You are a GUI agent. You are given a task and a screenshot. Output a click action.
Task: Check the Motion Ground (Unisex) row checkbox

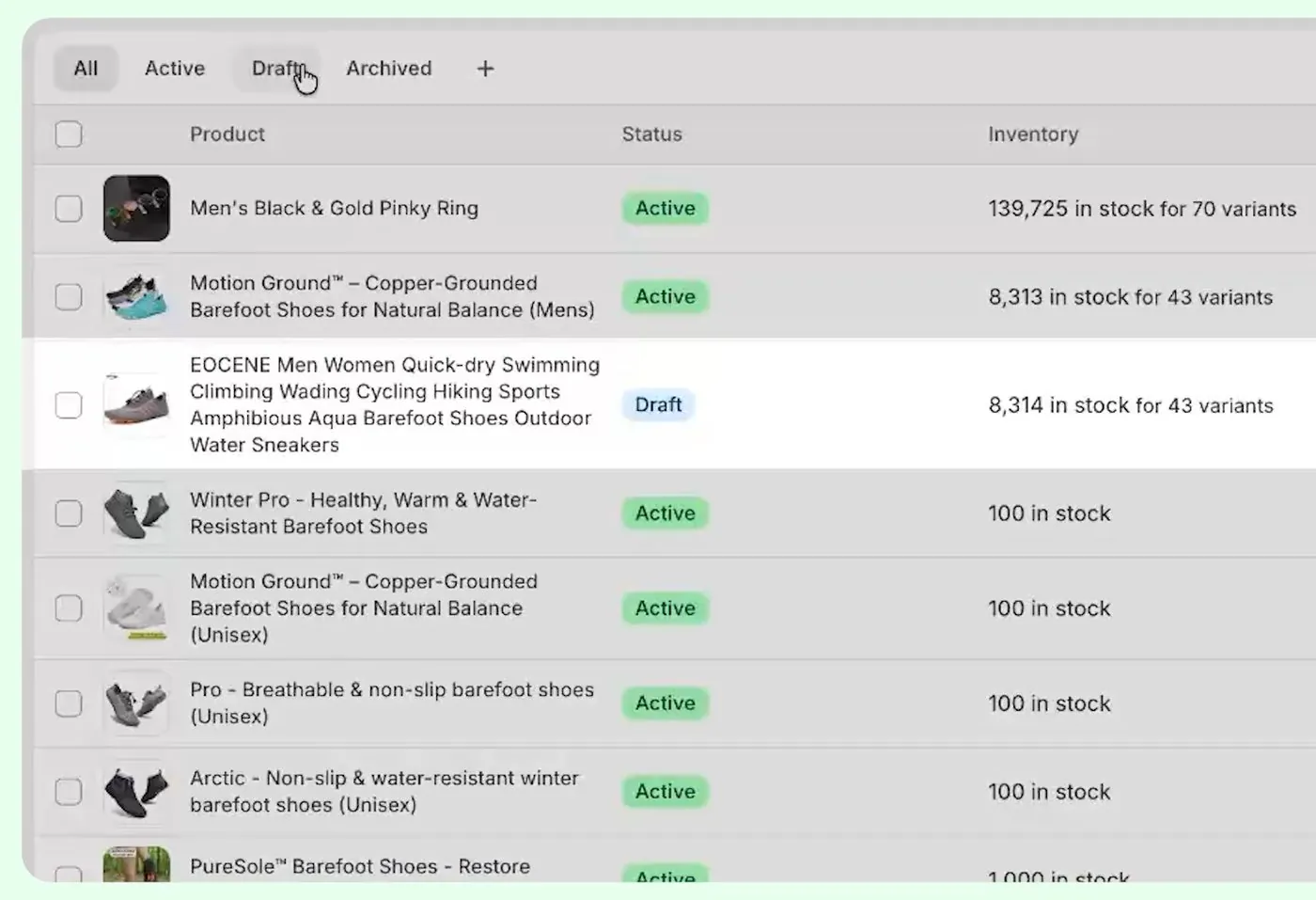(69, 608)
